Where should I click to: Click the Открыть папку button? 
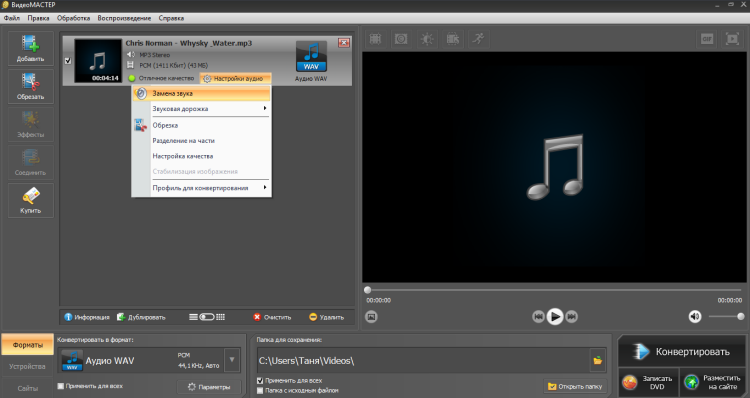pyautogui.click(x=574, y=386)
